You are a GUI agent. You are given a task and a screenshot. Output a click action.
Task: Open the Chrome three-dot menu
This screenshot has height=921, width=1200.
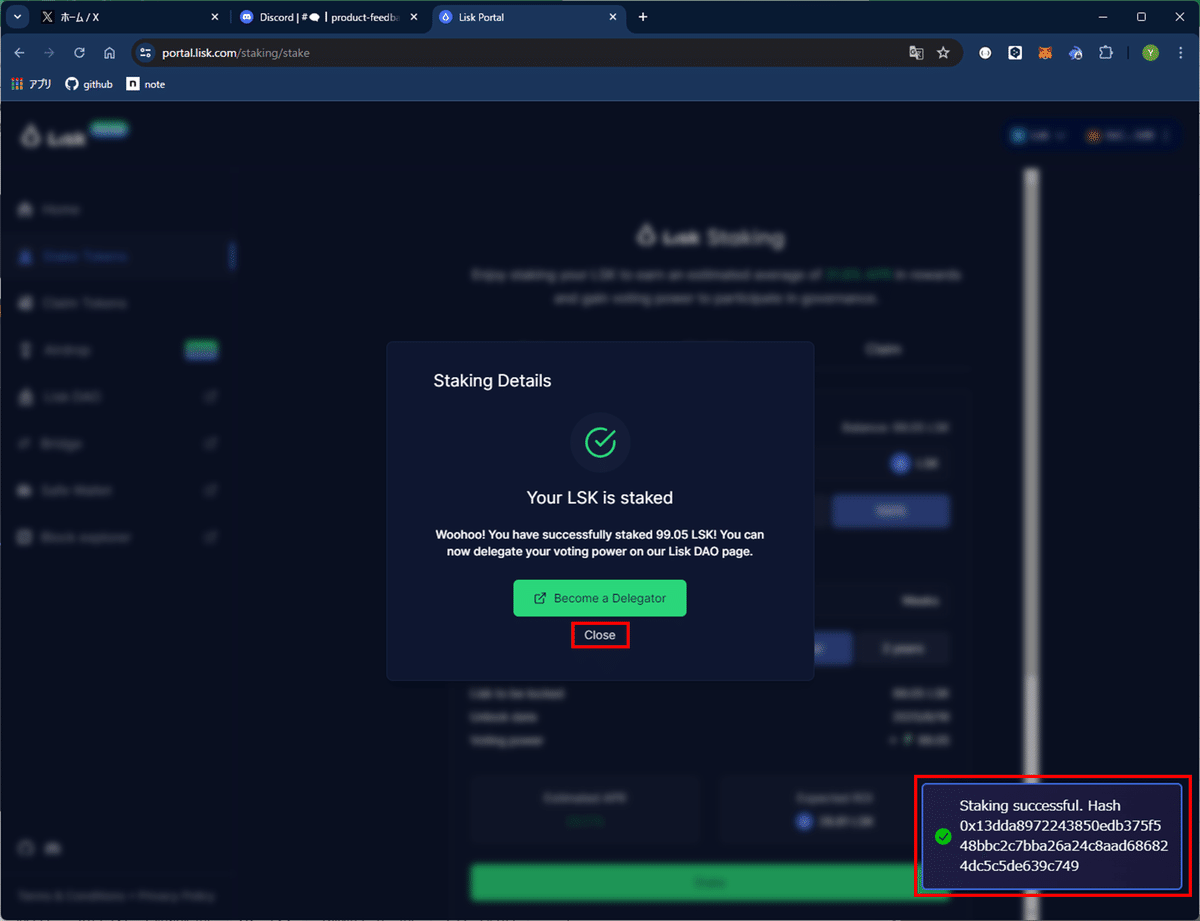[1180, 53]
